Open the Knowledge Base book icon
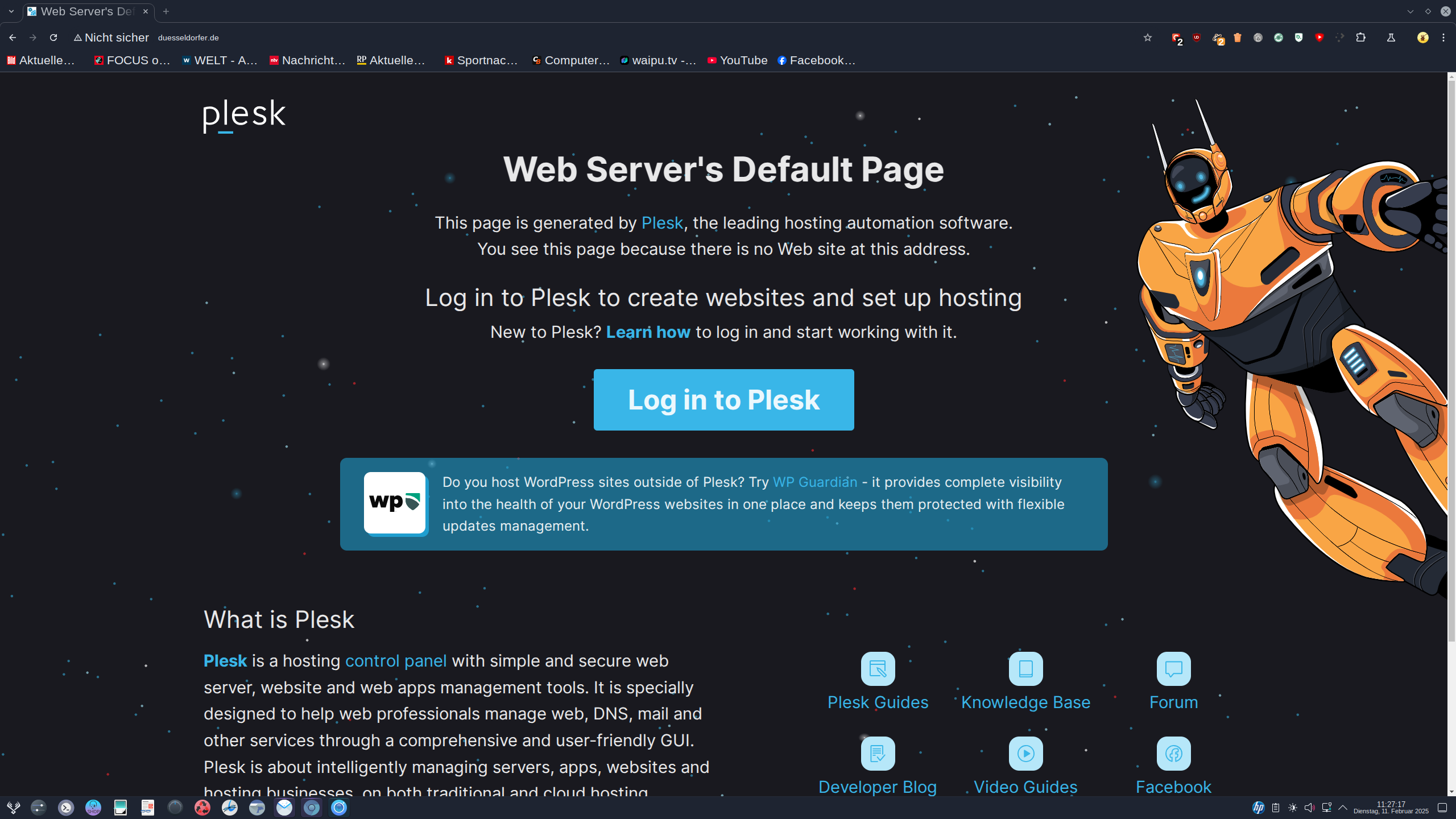The image size is (1456, 819). pos(1025,668)
